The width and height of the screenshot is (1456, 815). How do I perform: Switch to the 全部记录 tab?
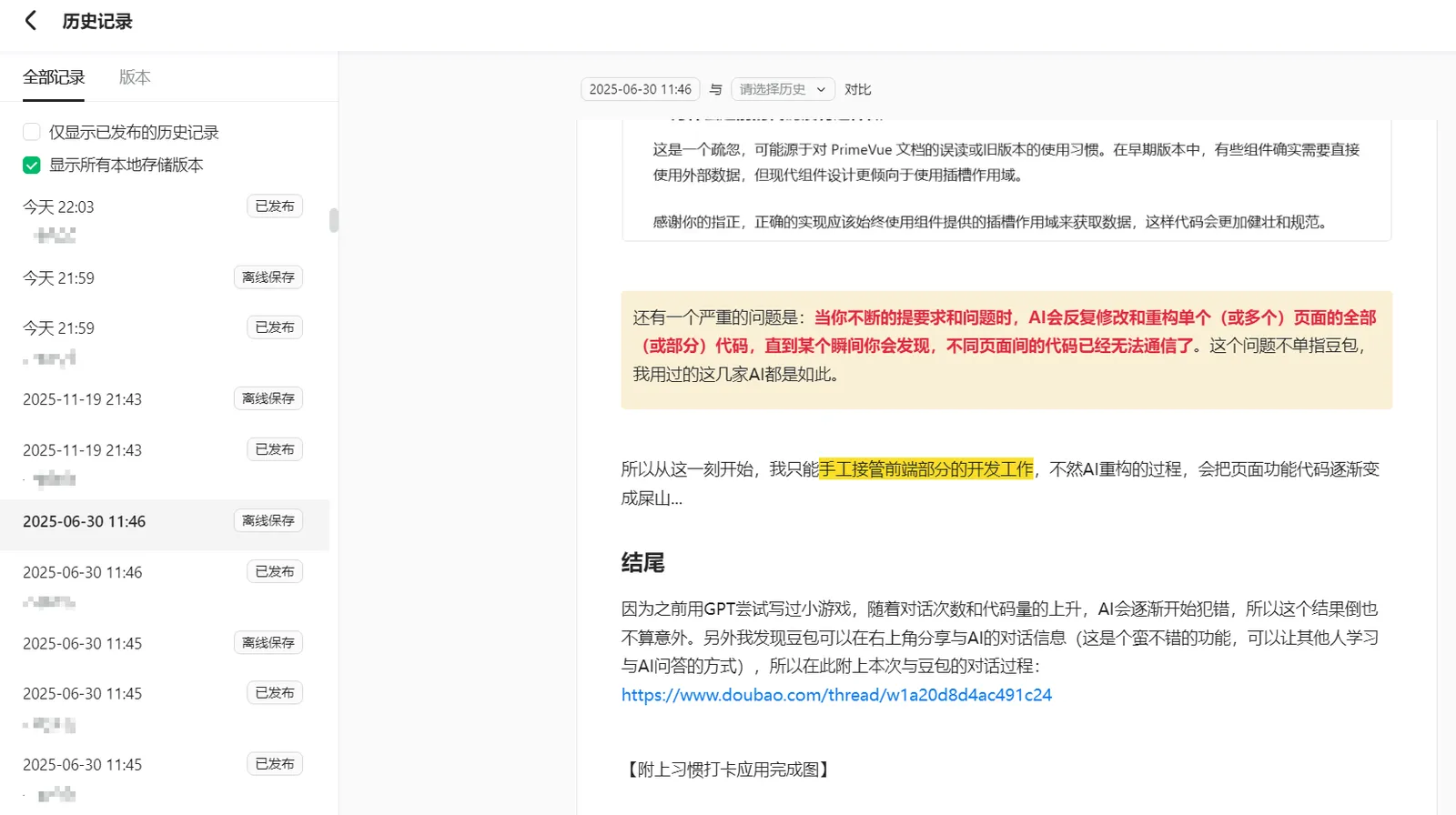[54, 77]
